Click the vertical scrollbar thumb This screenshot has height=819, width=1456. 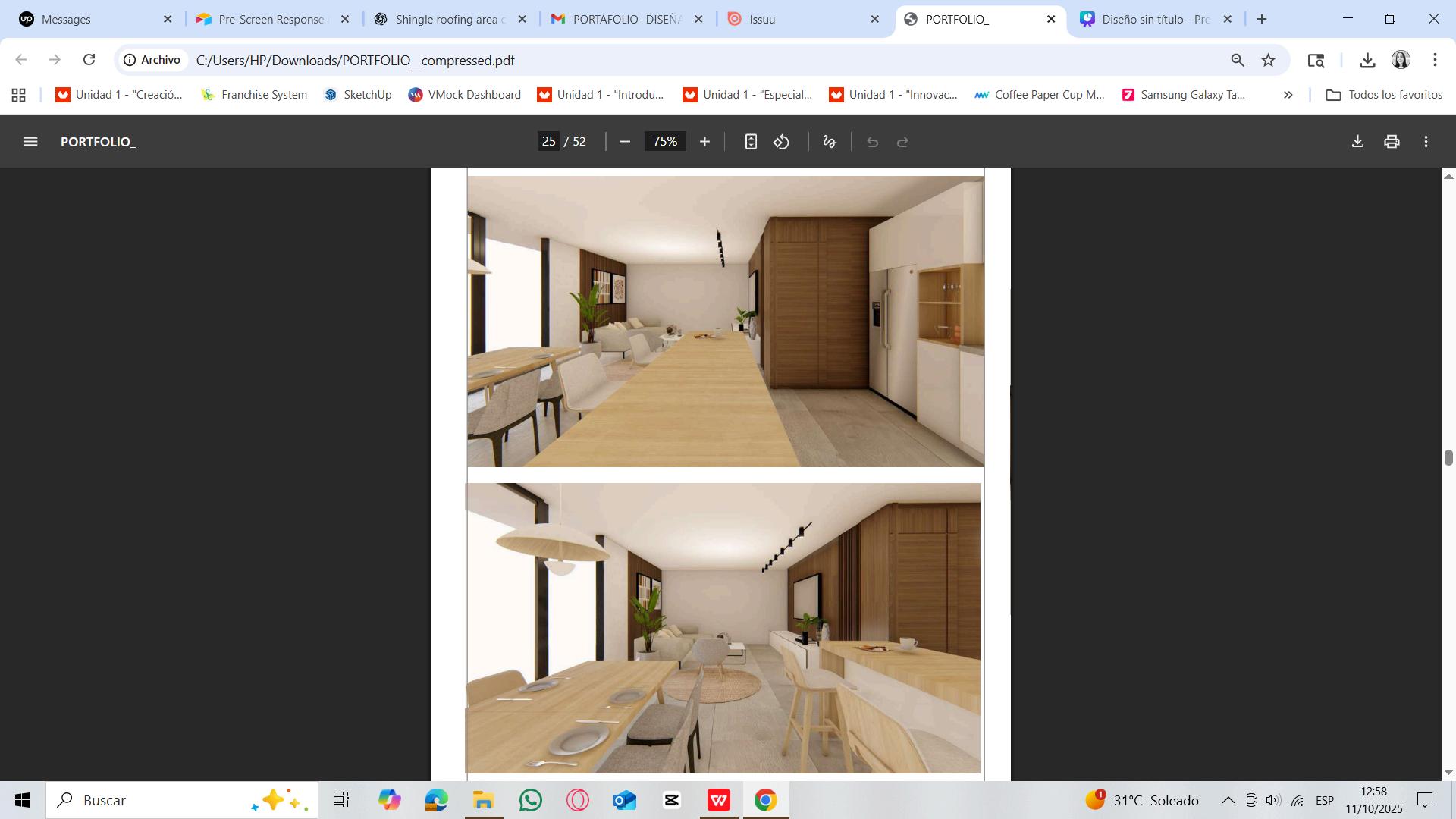(1448, 457)
